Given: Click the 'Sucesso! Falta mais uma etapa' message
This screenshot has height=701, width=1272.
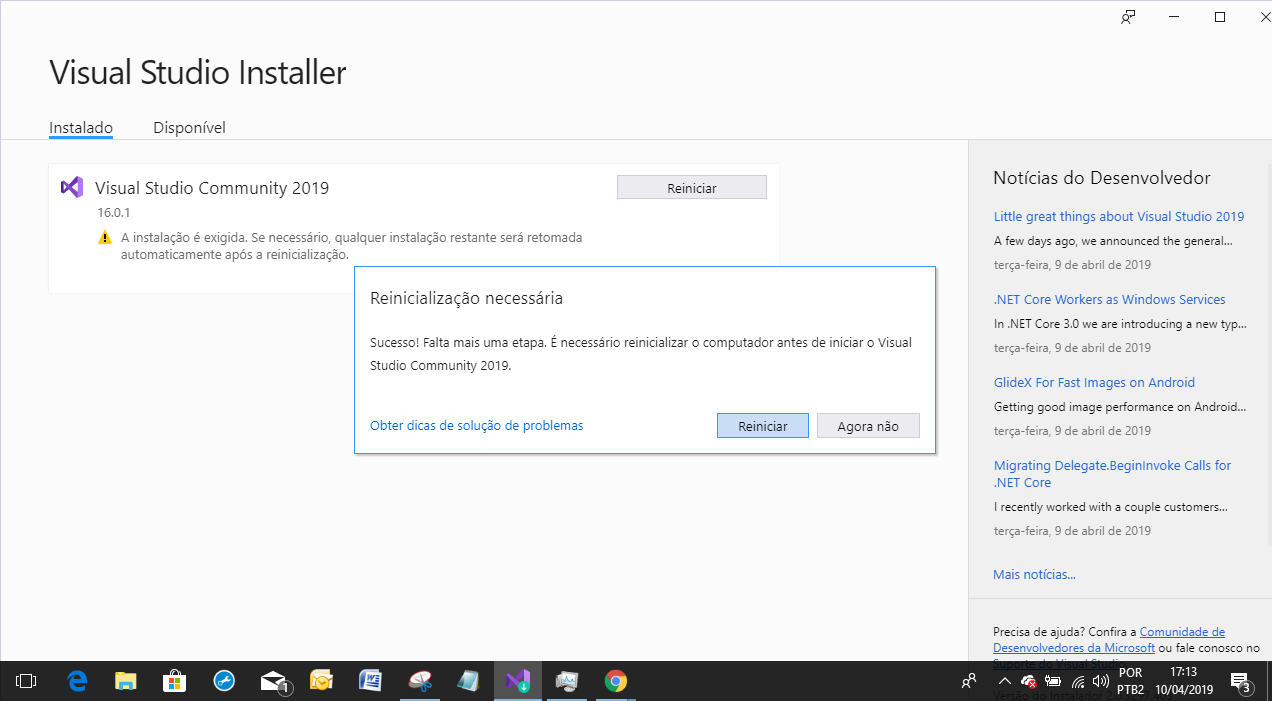Looking at the screenshot, I should pos(641,354).
